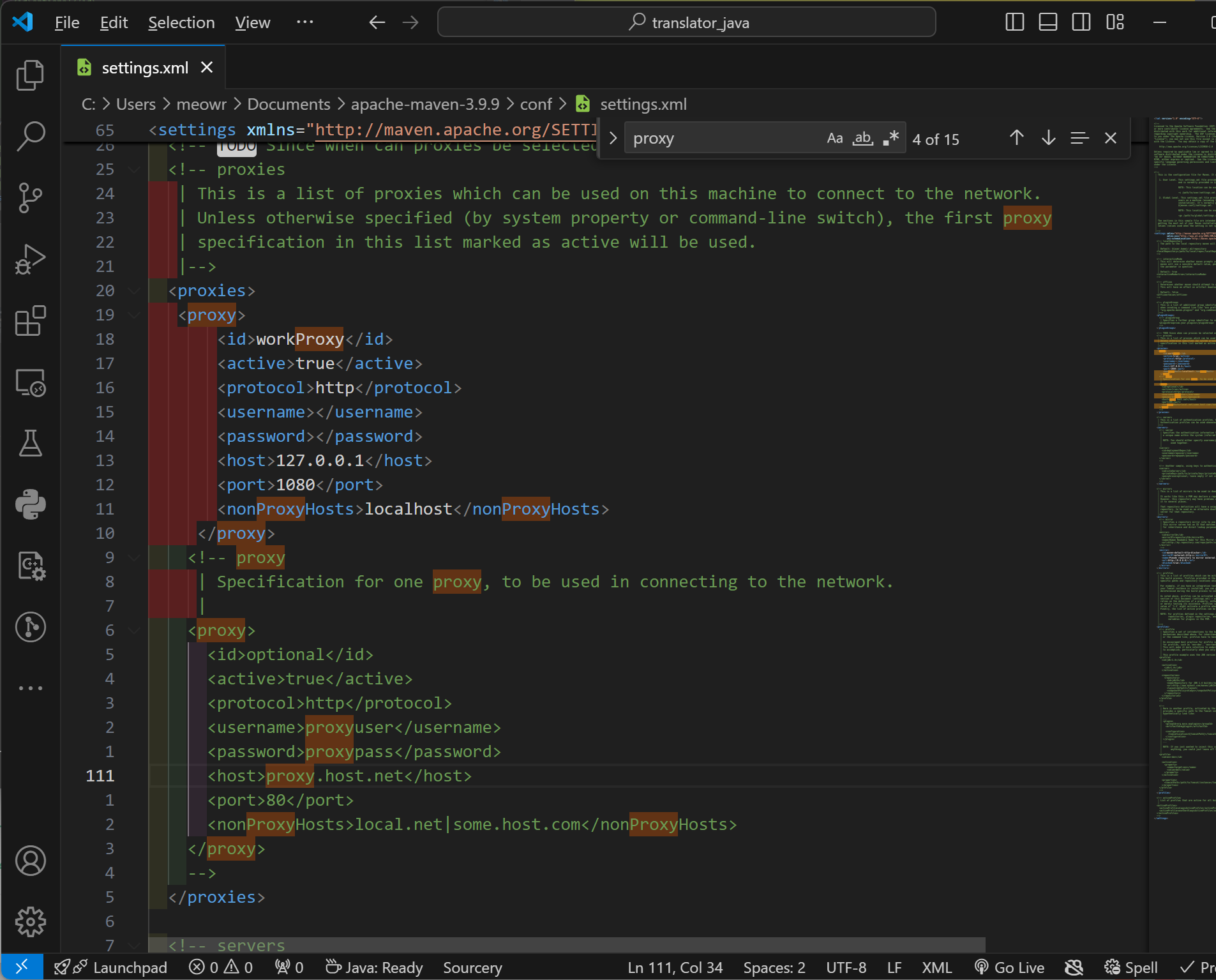Select the settings.xml editor tab

point(144,68)
